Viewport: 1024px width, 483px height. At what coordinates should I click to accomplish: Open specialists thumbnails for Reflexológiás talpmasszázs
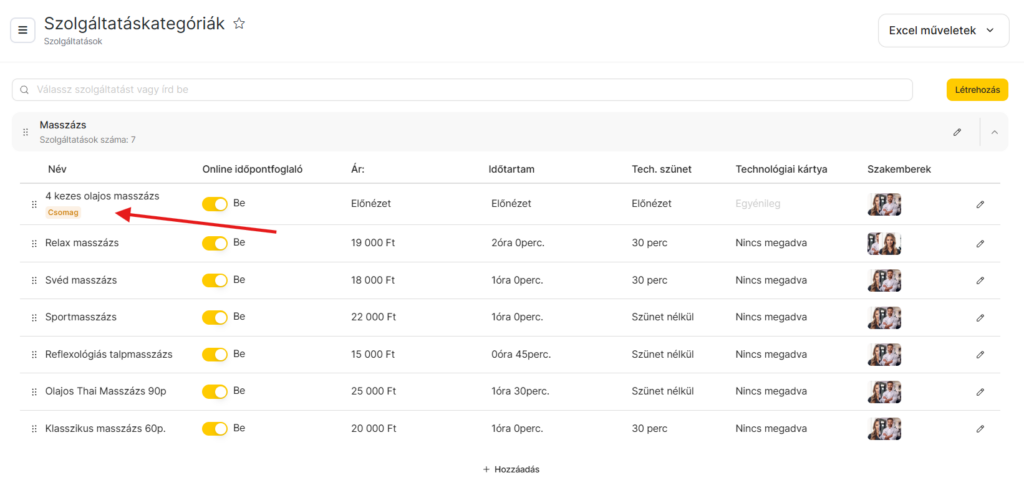pos(884,354)
